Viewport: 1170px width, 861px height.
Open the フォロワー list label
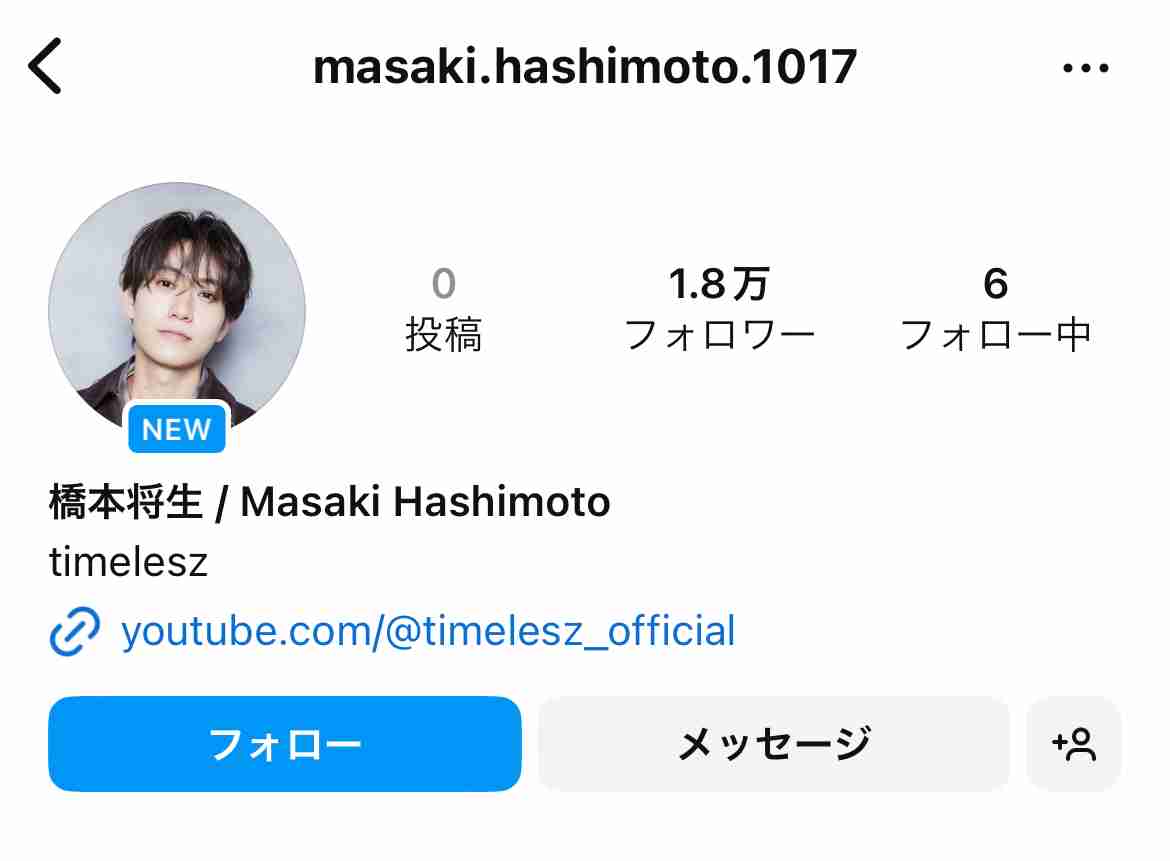pos(719,334)
